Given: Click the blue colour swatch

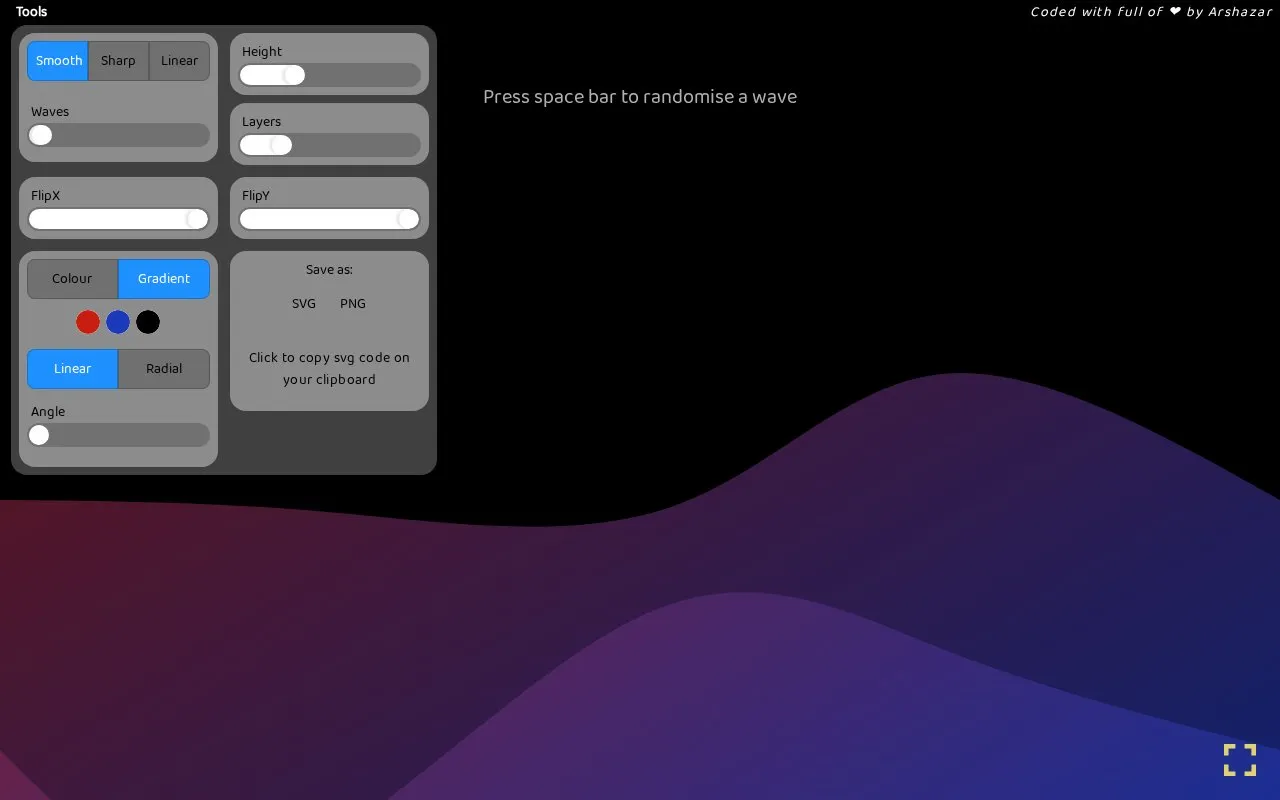Looking at the screenshot, I should pos(118,322).
